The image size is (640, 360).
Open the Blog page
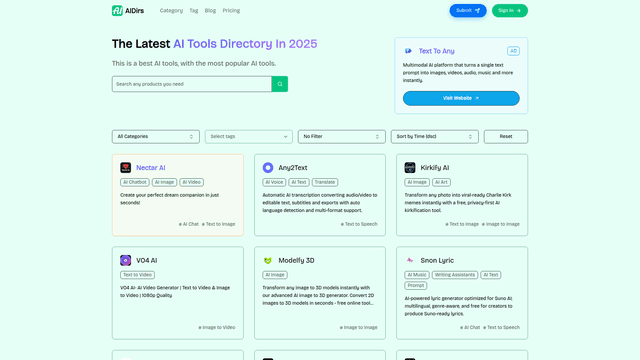click(210, 11)
